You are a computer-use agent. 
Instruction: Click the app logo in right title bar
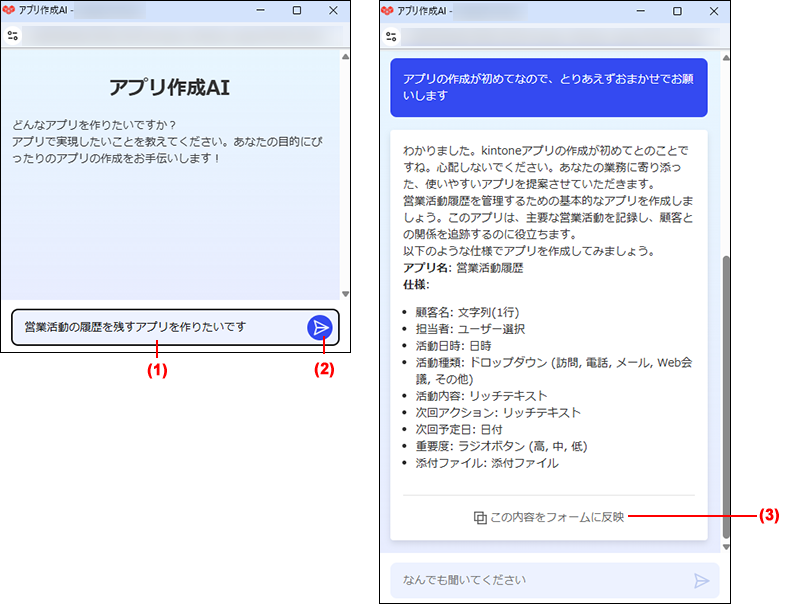click(x=388, y=10)
